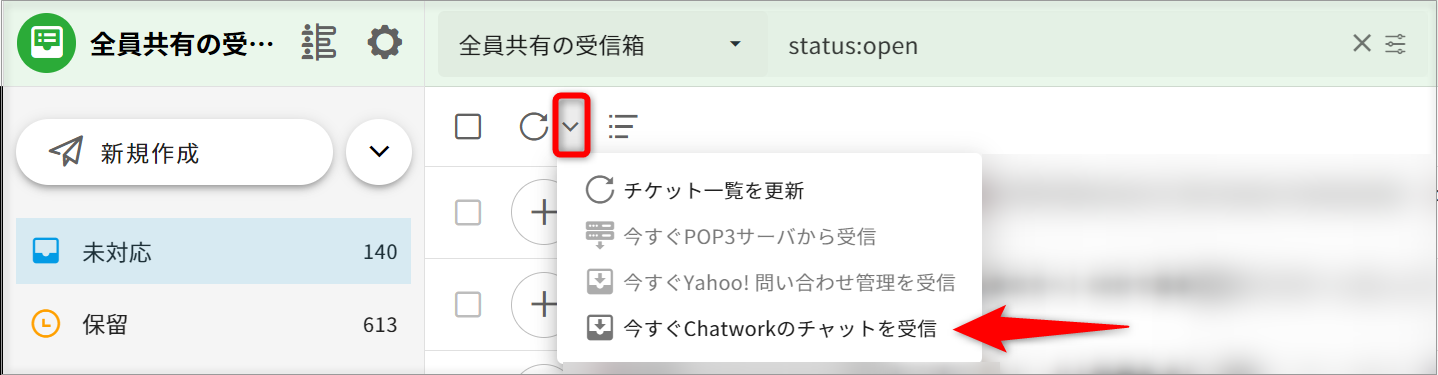Open search filter options slider icon
The height and width of the screenshot is (375, 1438).
1396,44
